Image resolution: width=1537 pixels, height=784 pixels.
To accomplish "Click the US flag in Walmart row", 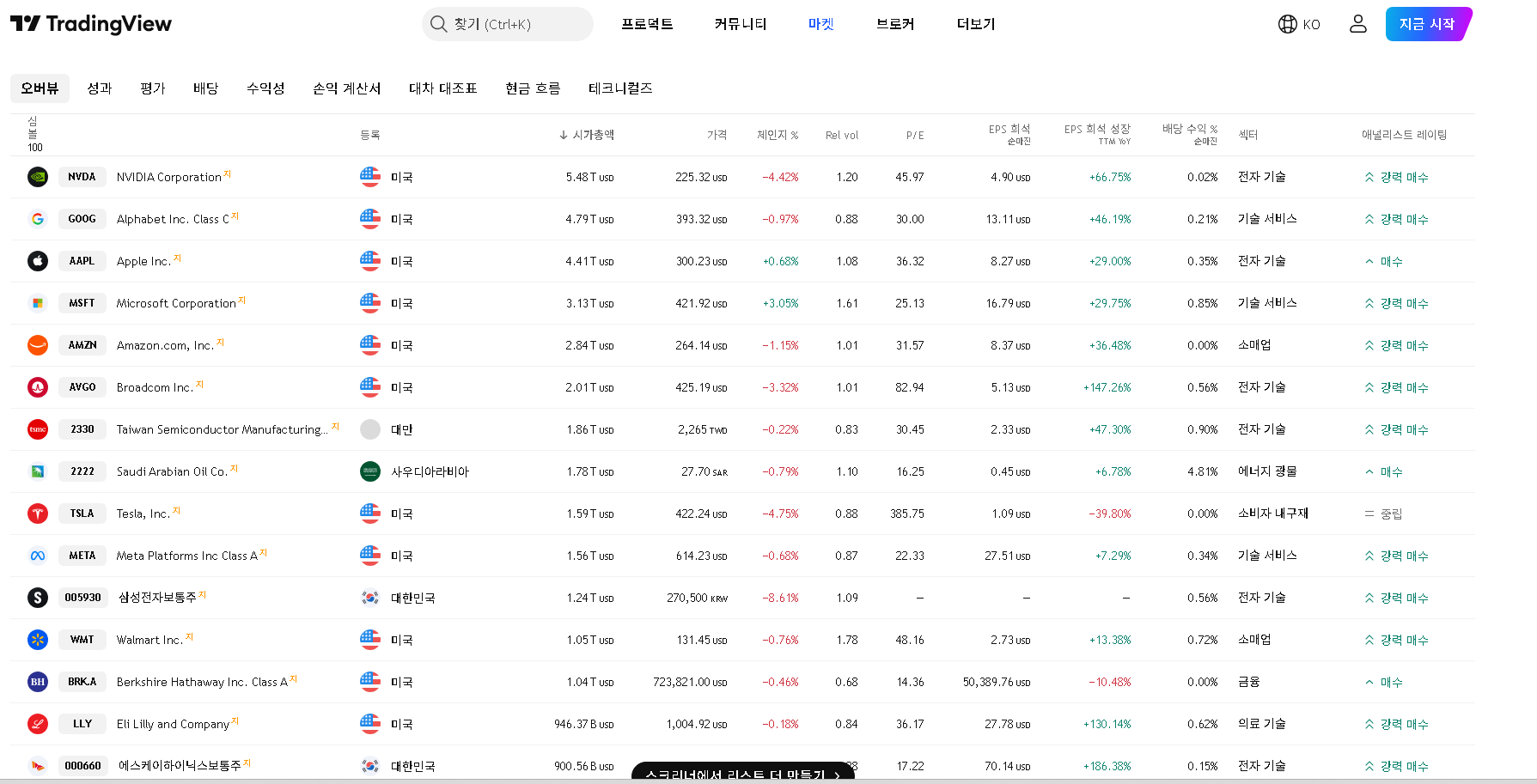I will [x=370, y=640].
